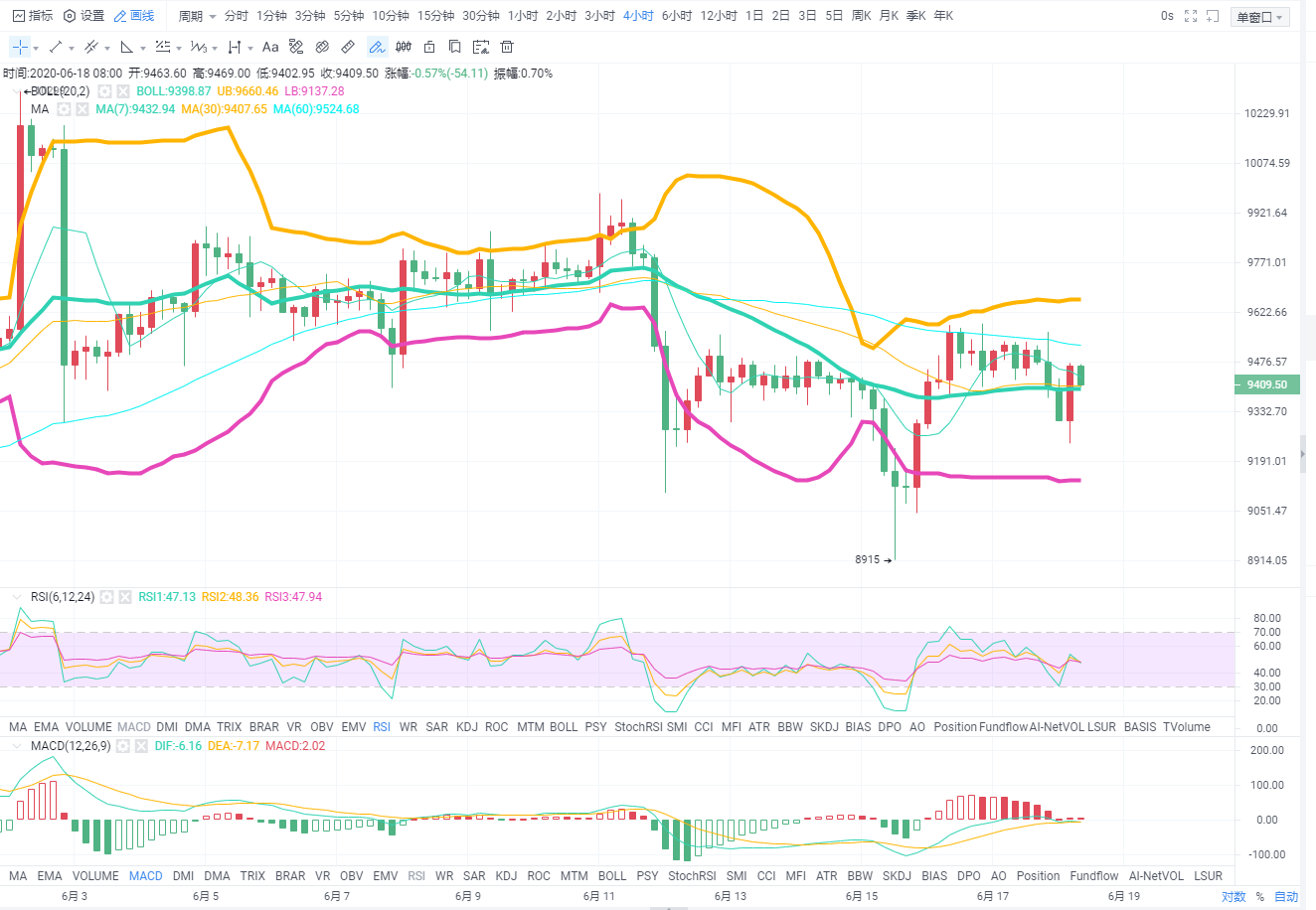This screenshot has width=1316, height=910.
Task: Click the trash icon to delete drawings
Action: [507, 47]
